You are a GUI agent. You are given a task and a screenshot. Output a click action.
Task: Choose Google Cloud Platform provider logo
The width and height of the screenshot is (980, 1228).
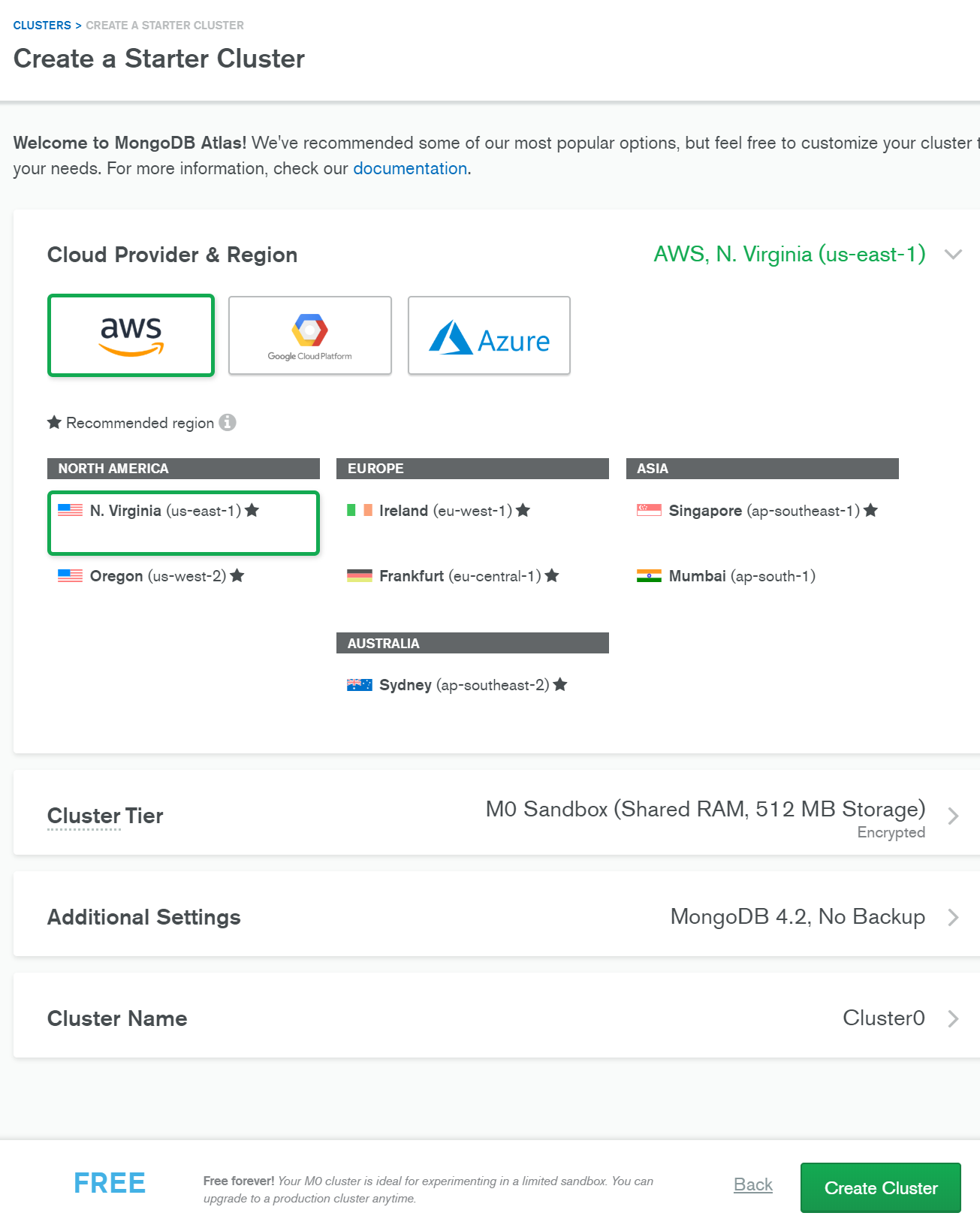click(309, 335)
